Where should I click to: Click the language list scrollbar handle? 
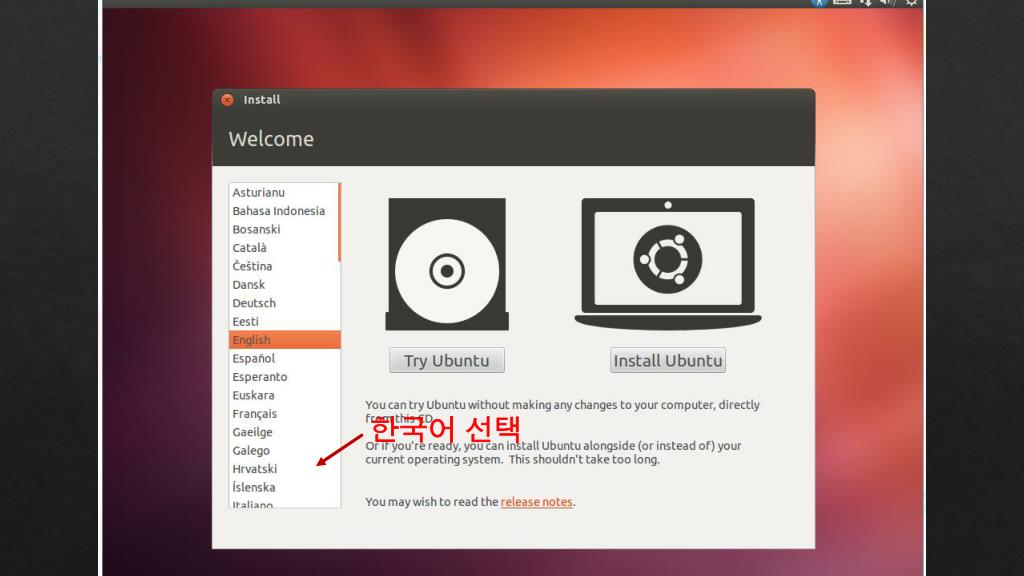point(339,222)
